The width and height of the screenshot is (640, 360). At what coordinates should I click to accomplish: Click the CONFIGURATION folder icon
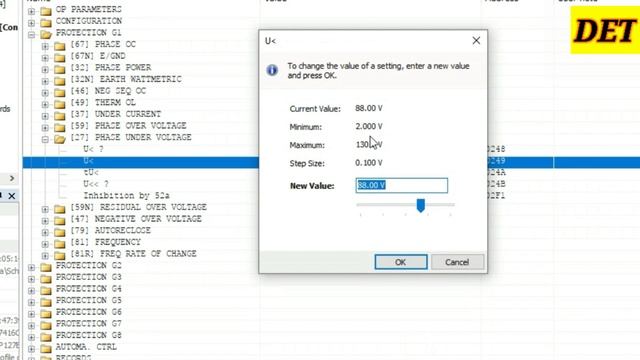coord(46,22)
